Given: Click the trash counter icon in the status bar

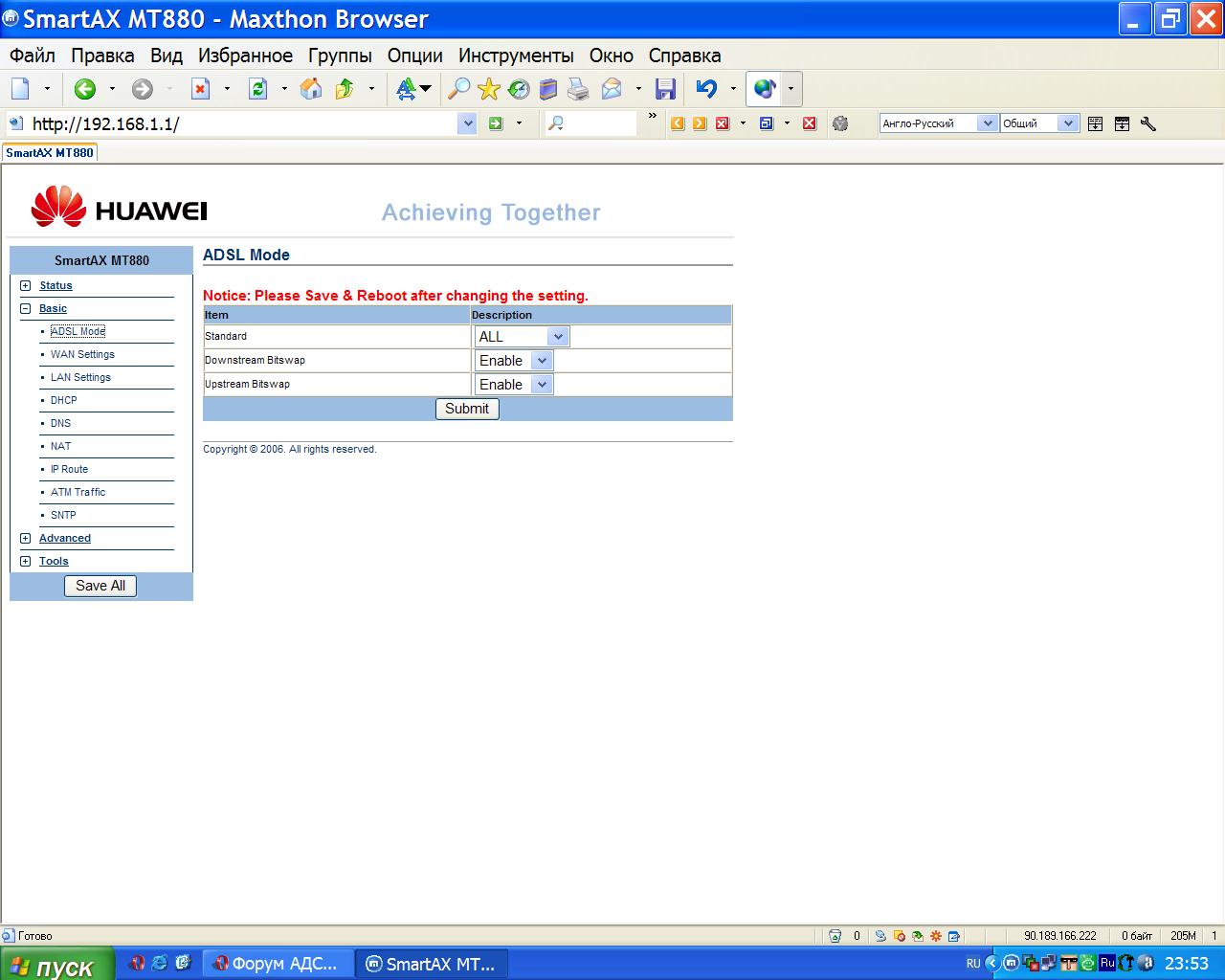Looking at the screenshot, I should [x=835, y=936].
